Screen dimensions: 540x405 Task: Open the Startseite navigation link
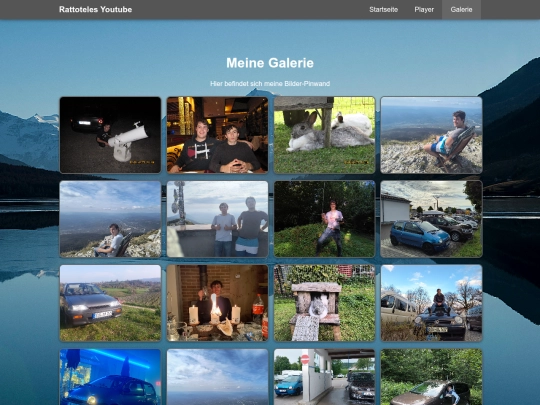coord(383,10)
